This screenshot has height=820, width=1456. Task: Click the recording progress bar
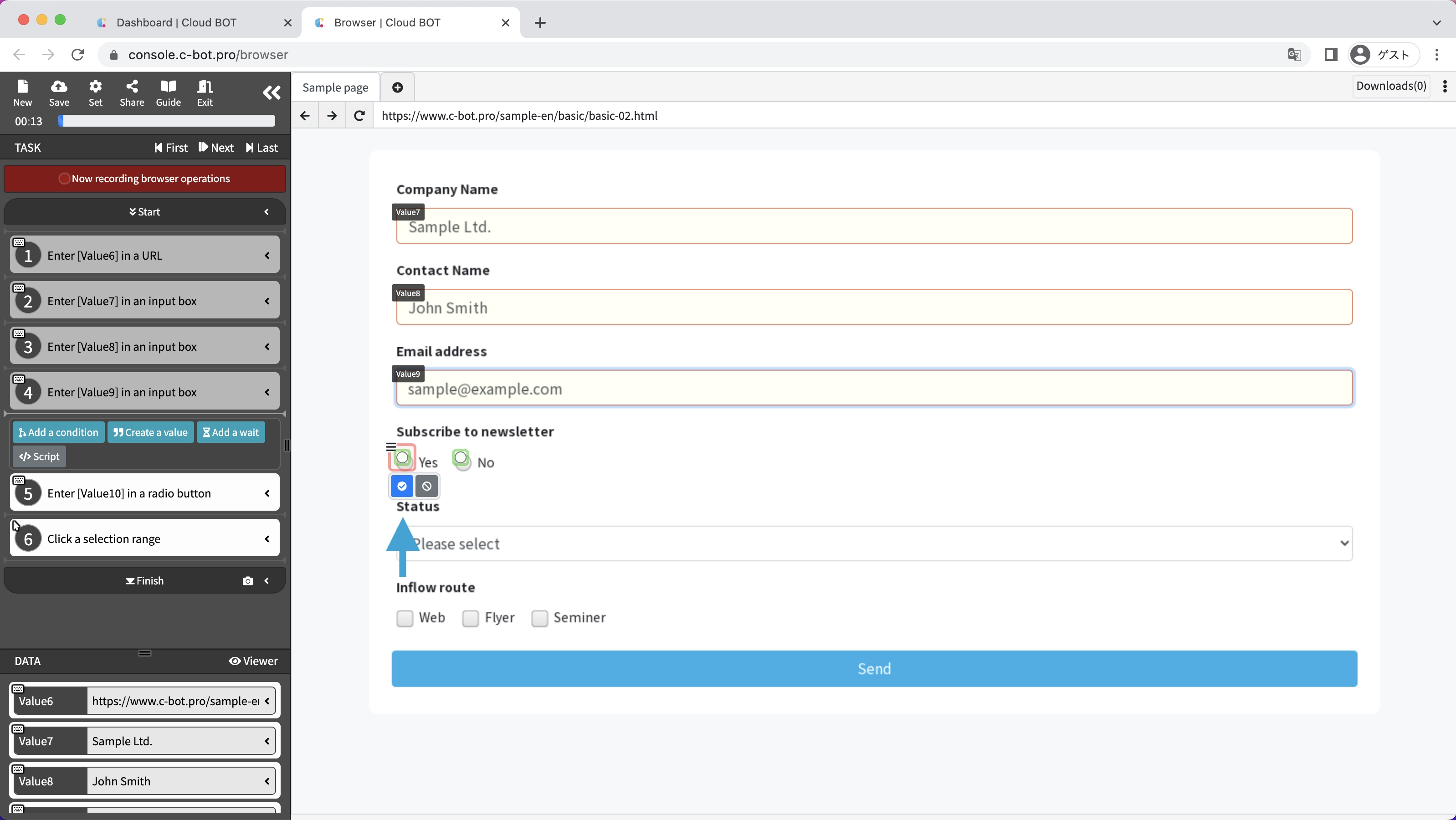pos(167,121)
